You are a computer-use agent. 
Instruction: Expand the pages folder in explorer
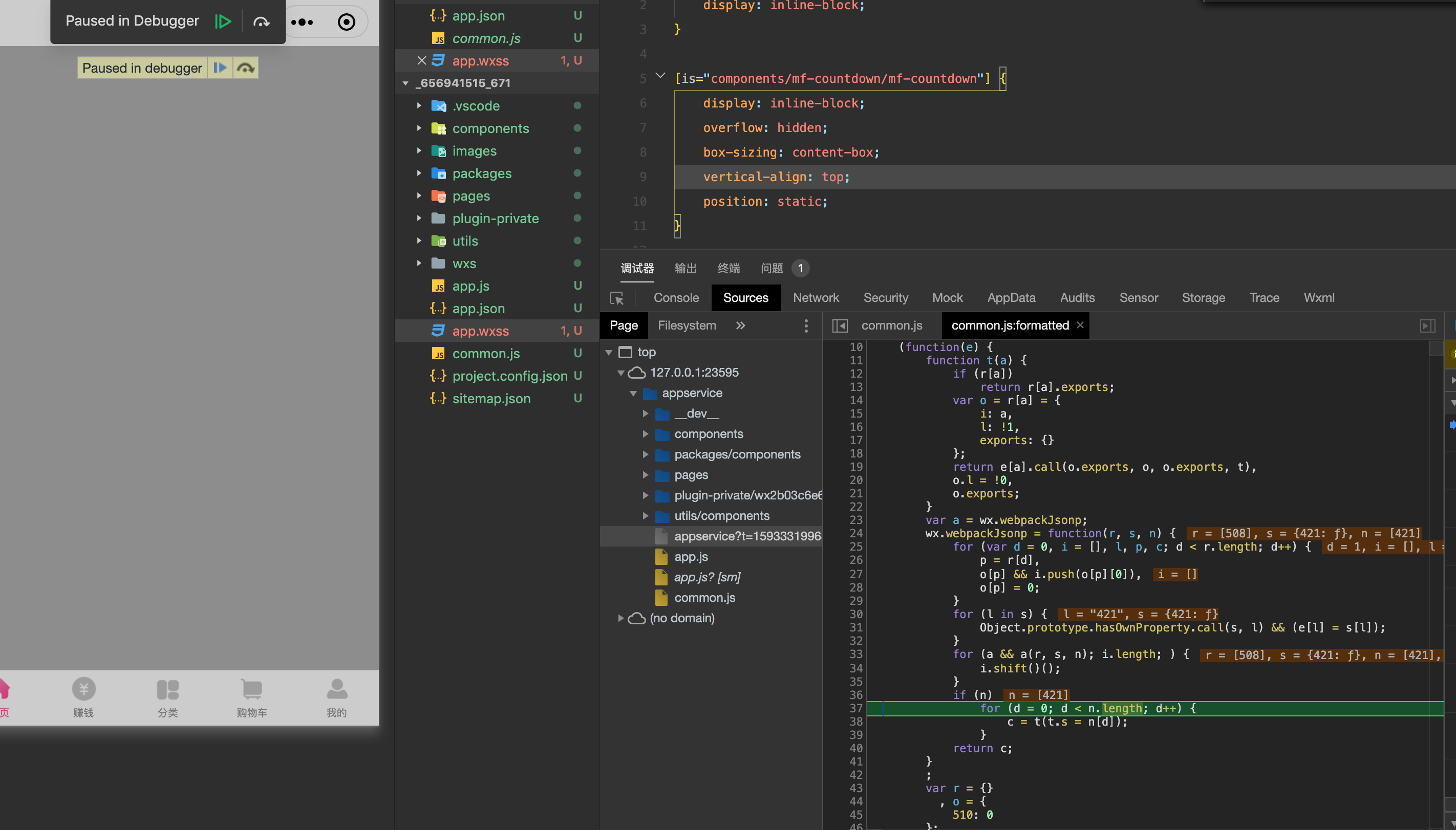(419, 195)
